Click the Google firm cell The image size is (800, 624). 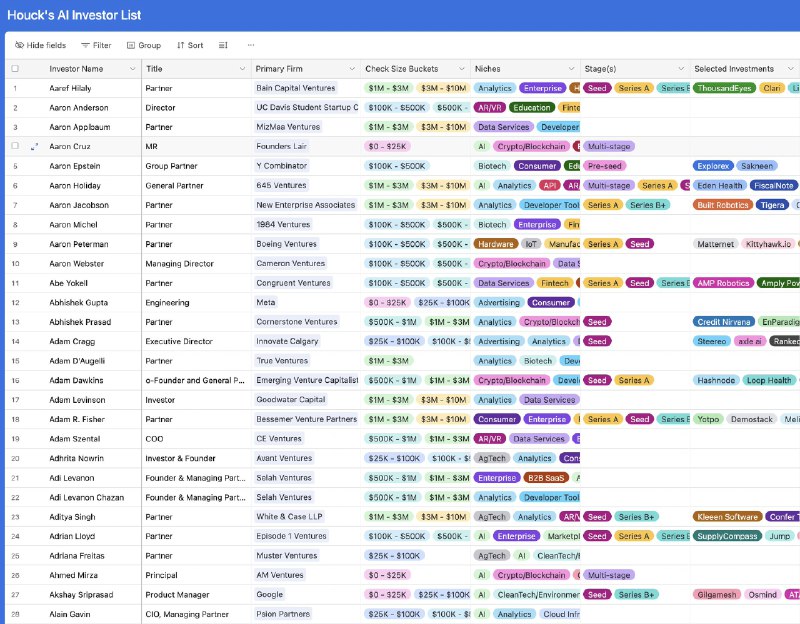point(269,594)
